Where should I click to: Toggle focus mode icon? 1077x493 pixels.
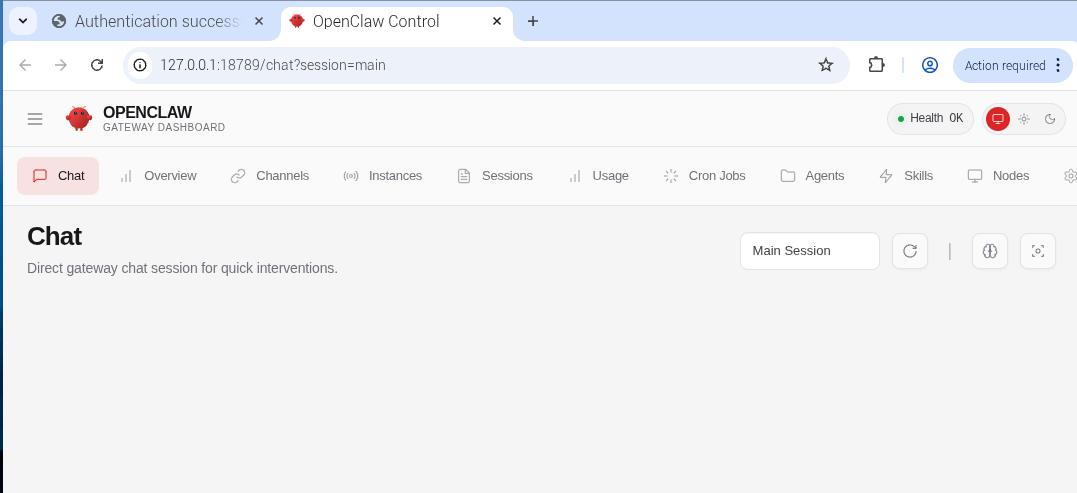coord(1037,251)
